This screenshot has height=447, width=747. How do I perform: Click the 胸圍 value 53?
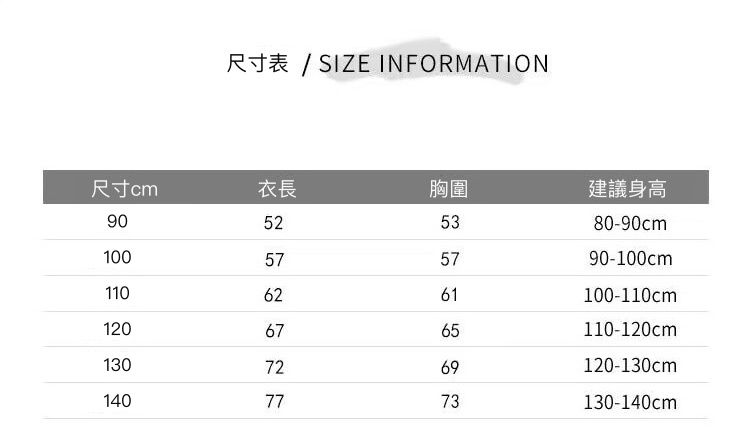point(450,223)
